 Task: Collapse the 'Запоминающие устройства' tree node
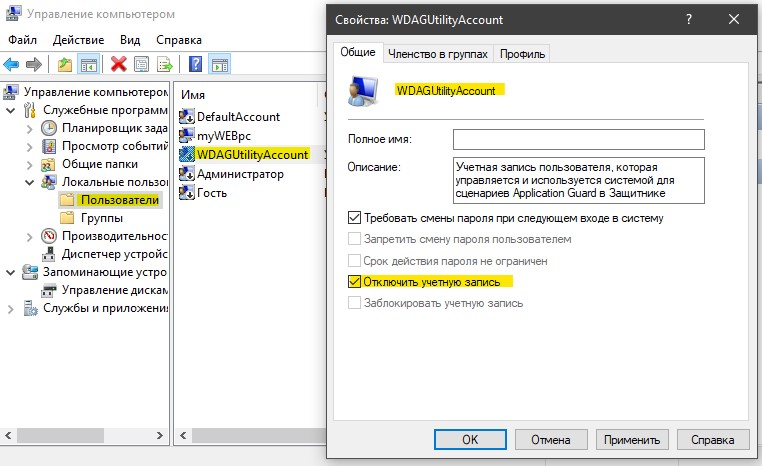point(10,273)
